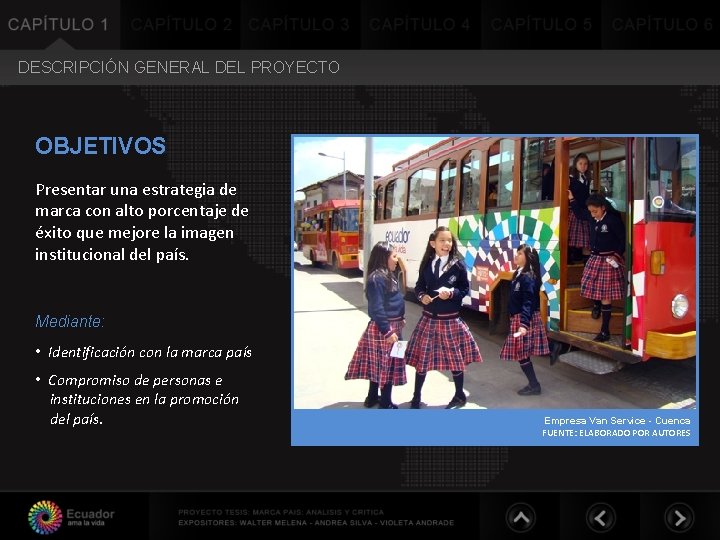
Task: Advance with the next slide arrow
Action: tap(679, 518)
